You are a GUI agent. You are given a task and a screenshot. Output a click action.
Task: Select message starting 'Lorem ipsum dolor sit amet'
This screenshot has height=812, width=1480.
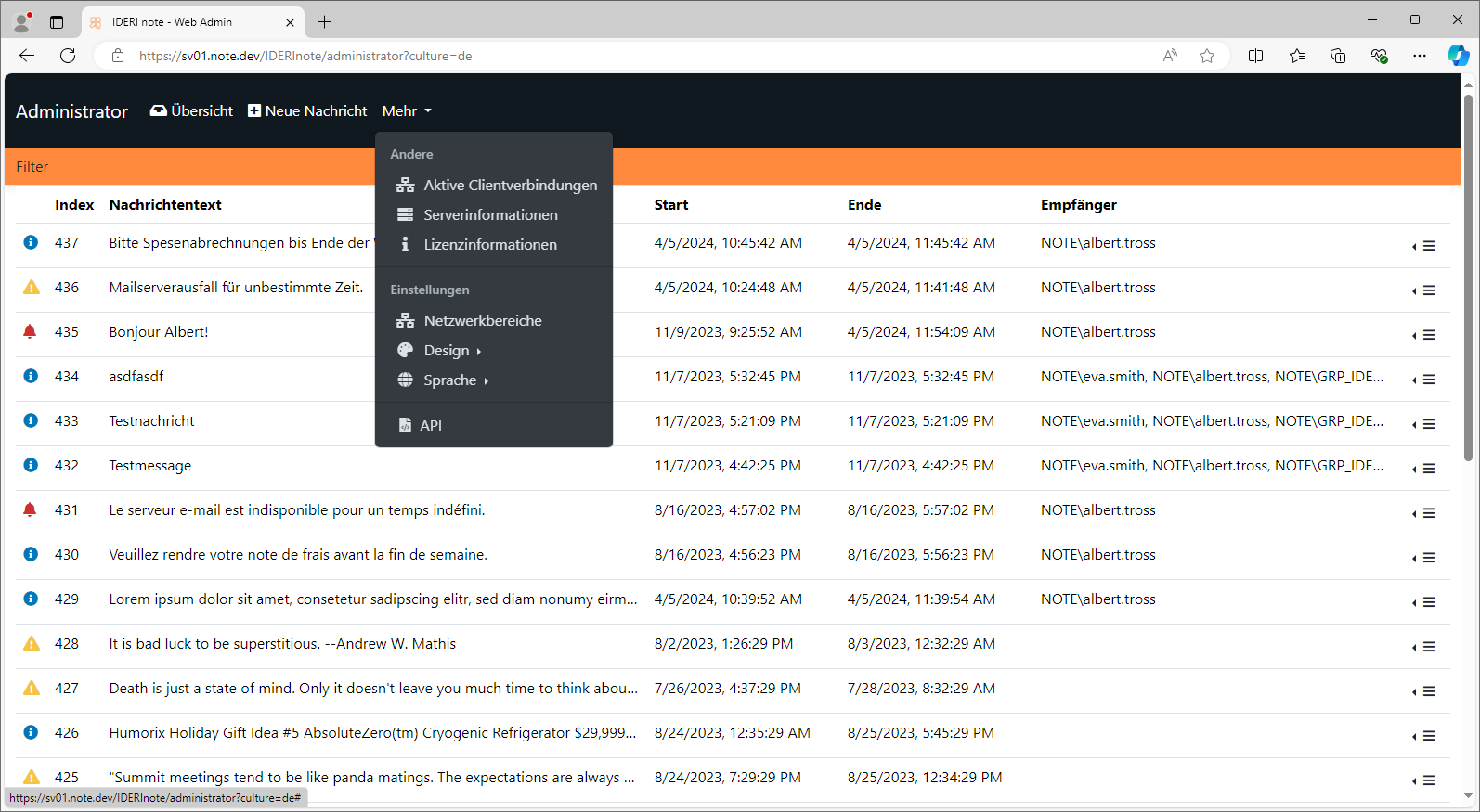[373, 599]
